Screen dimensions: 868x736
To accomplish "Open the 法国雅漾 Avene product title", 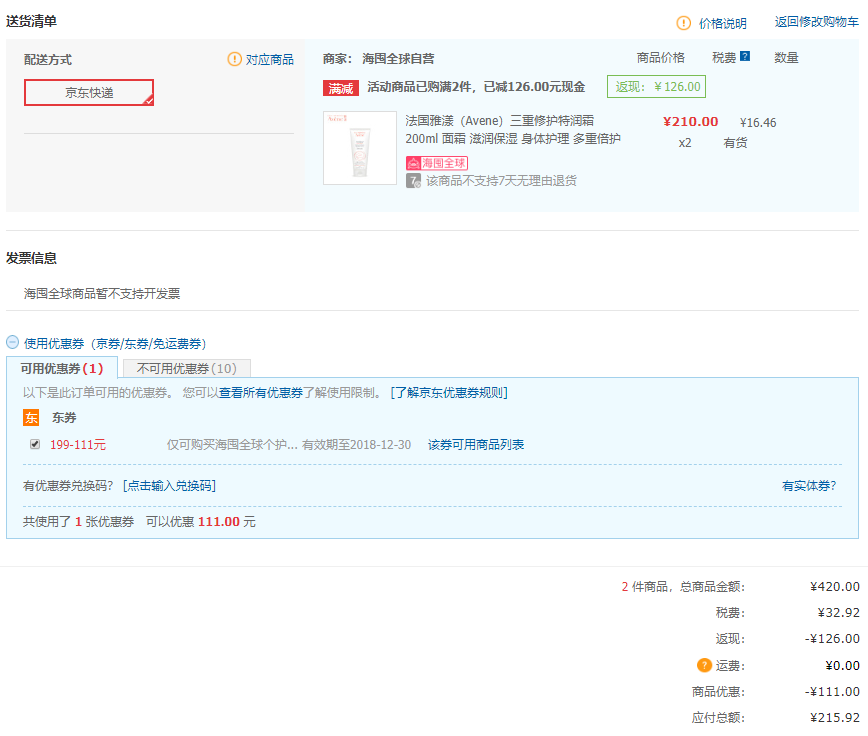I will 513,129.
